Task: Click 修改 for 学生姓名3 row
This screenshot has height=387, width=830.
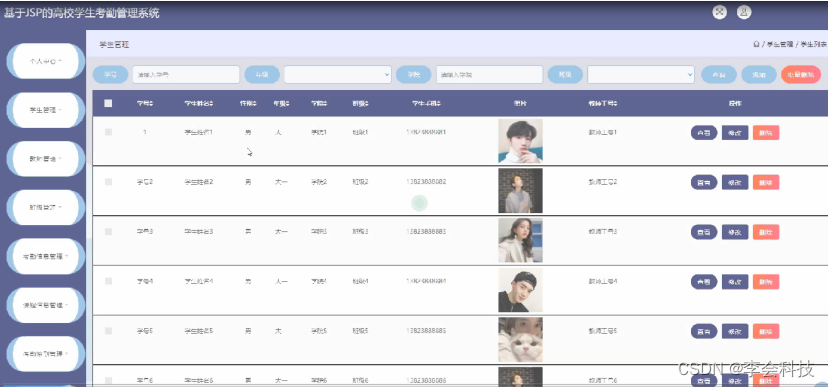Action: (x=735, y=232)
